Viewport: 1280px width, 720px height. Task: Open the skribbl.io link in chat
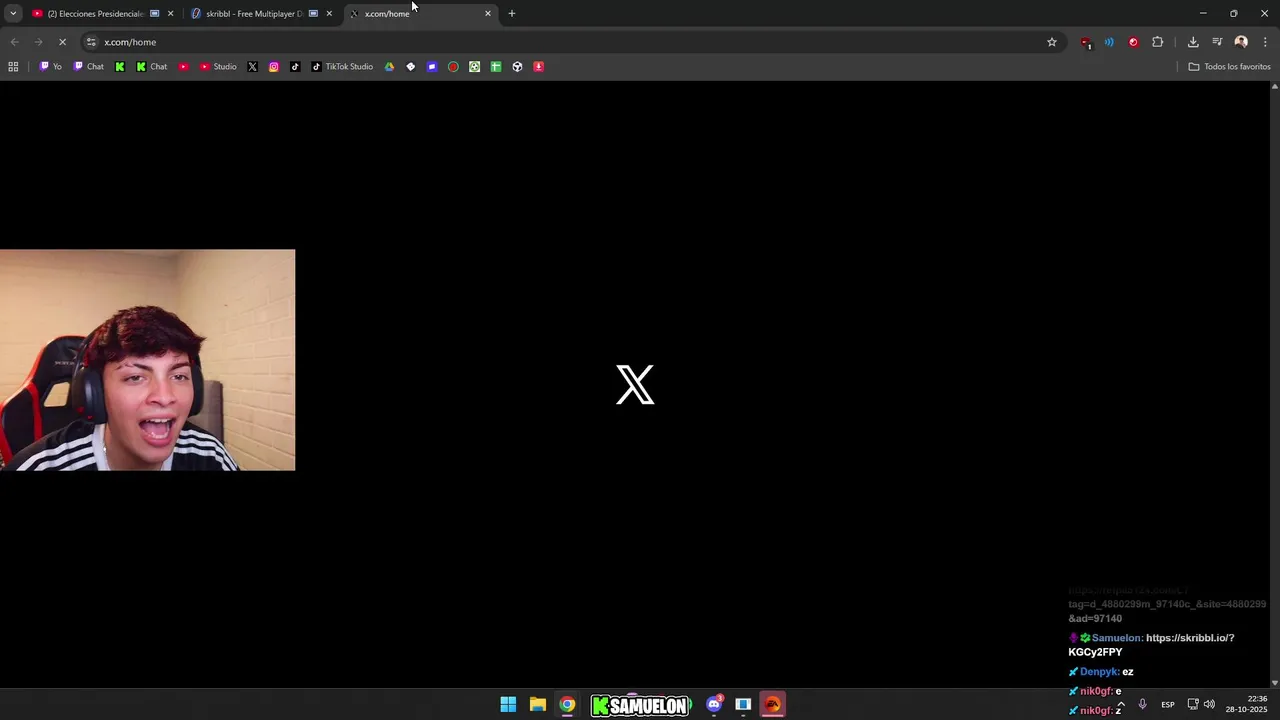(x=1152, y=645)
